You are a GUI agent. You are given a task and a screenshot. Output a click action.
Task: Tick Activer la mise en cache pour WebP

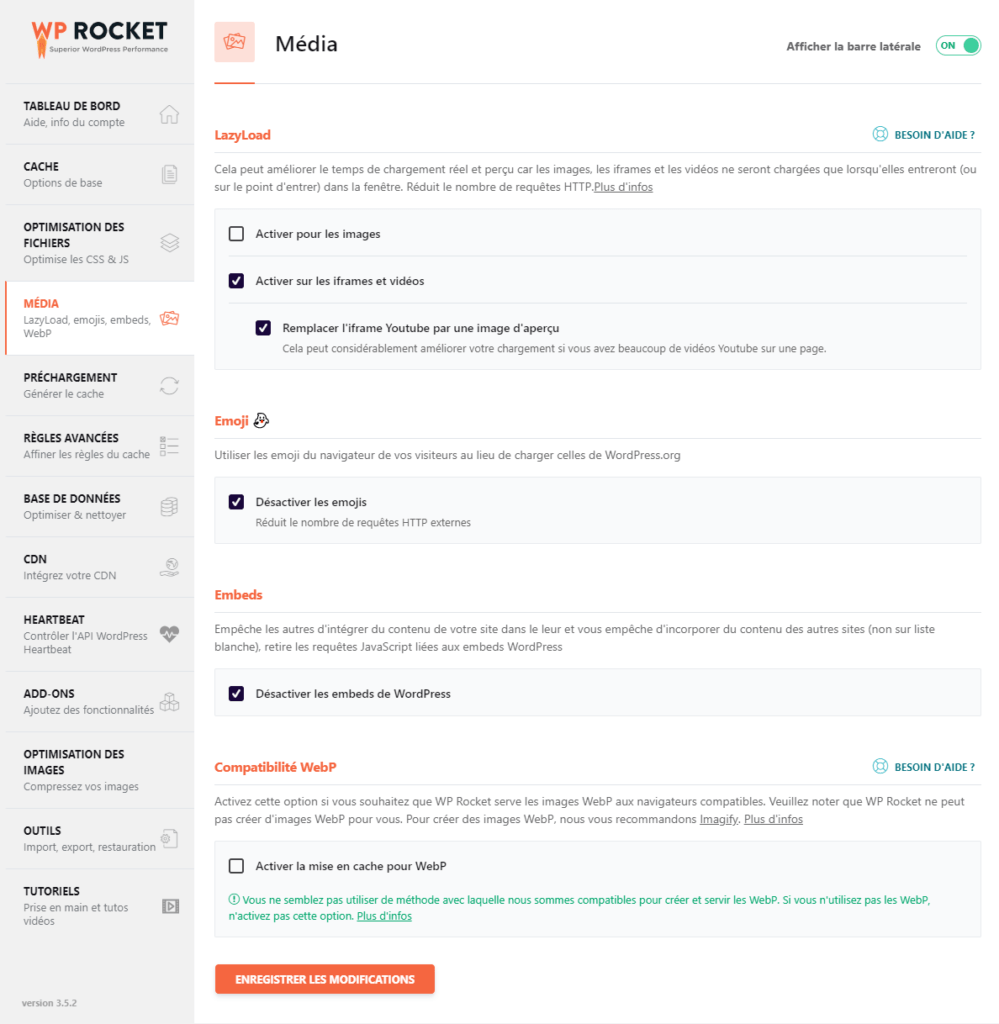[237, 866]
